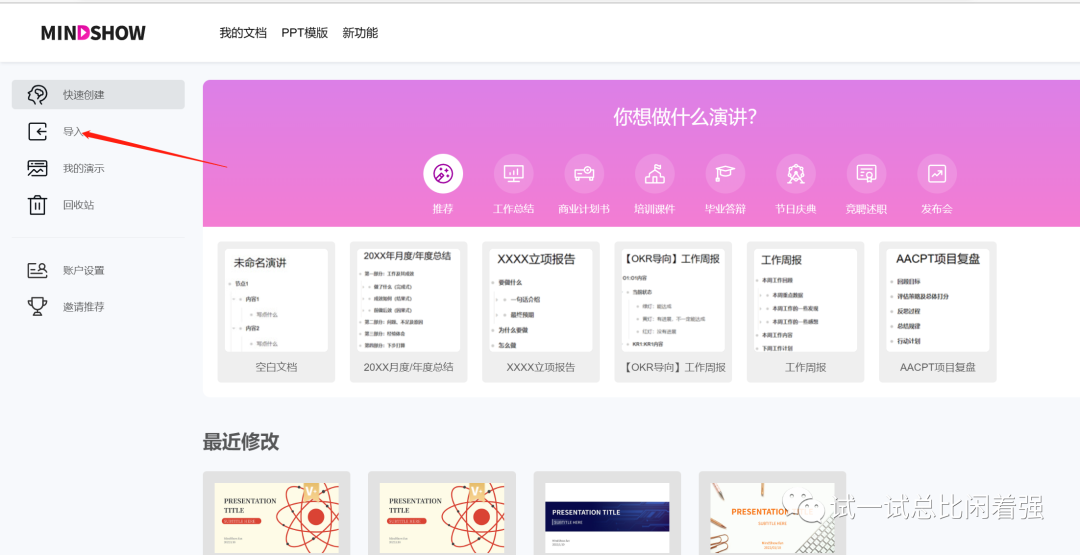This screenshot has width=1080, height=555.
Task: Click the XXXX立项报告 caption below card
Action: [x=541, y=368]
